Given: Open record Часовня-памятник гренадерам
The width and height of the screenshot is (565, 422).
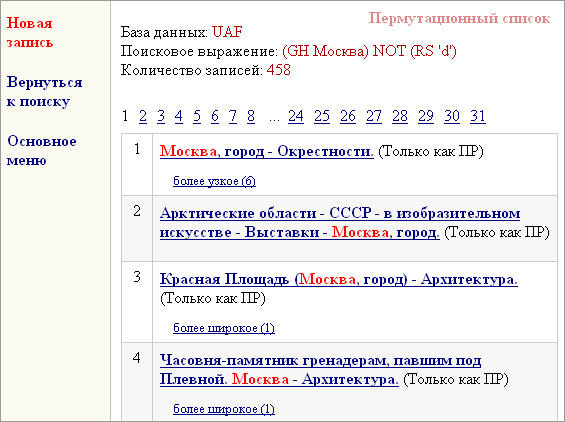Looking at the screenshot, I should click(320, 370).
